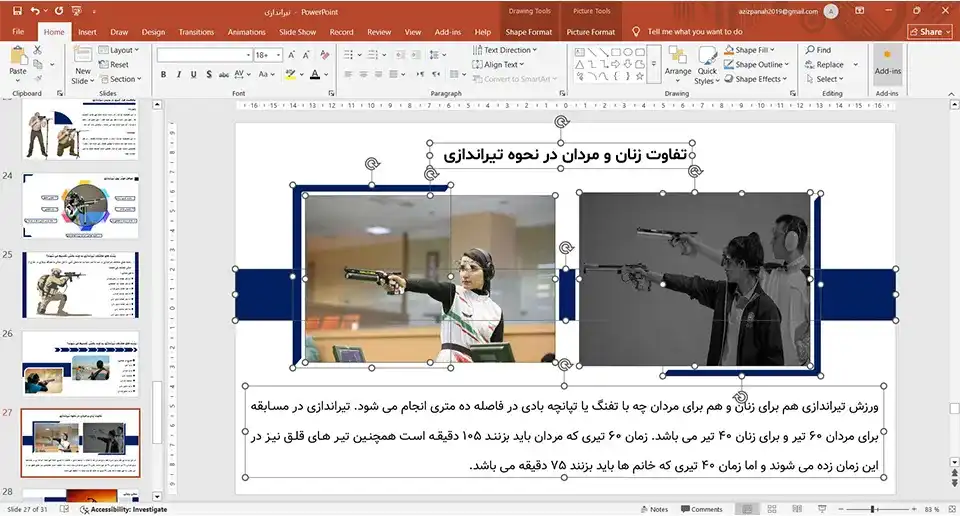Screen dimensions: 960x516
Task: Click the Find magnifier button
Action: coord(819,50)
